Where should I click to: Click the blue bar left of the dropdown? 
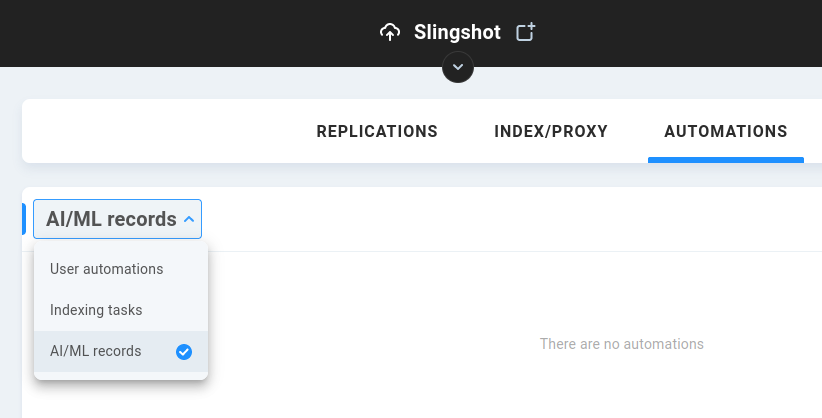coord(24,219)
